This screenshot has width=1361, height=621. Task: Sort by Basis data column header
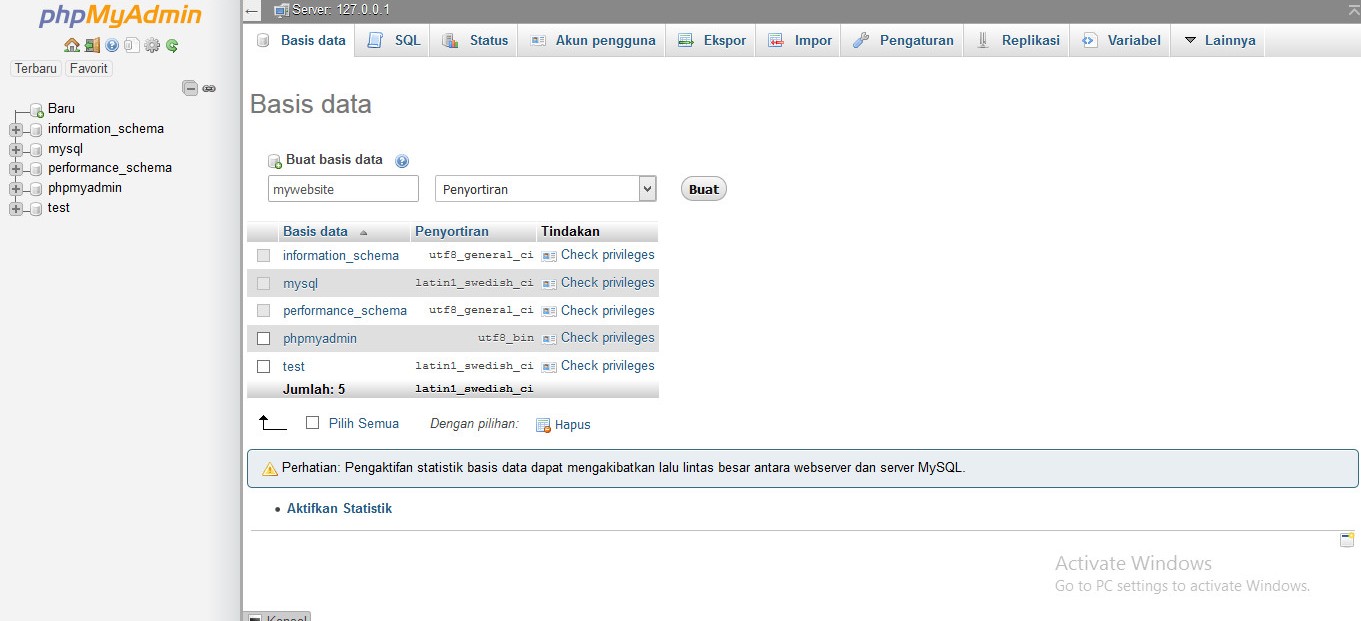coord(315,232)
